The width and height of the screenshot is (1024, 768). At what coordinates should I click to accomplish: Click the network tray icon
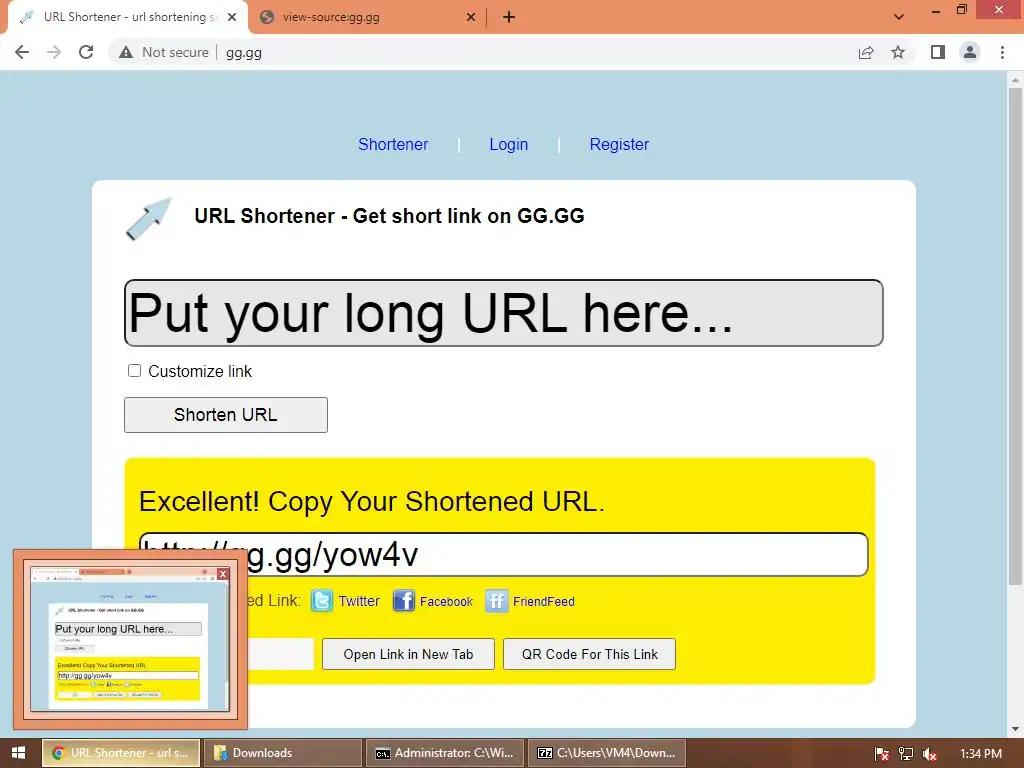pos(906,754)
